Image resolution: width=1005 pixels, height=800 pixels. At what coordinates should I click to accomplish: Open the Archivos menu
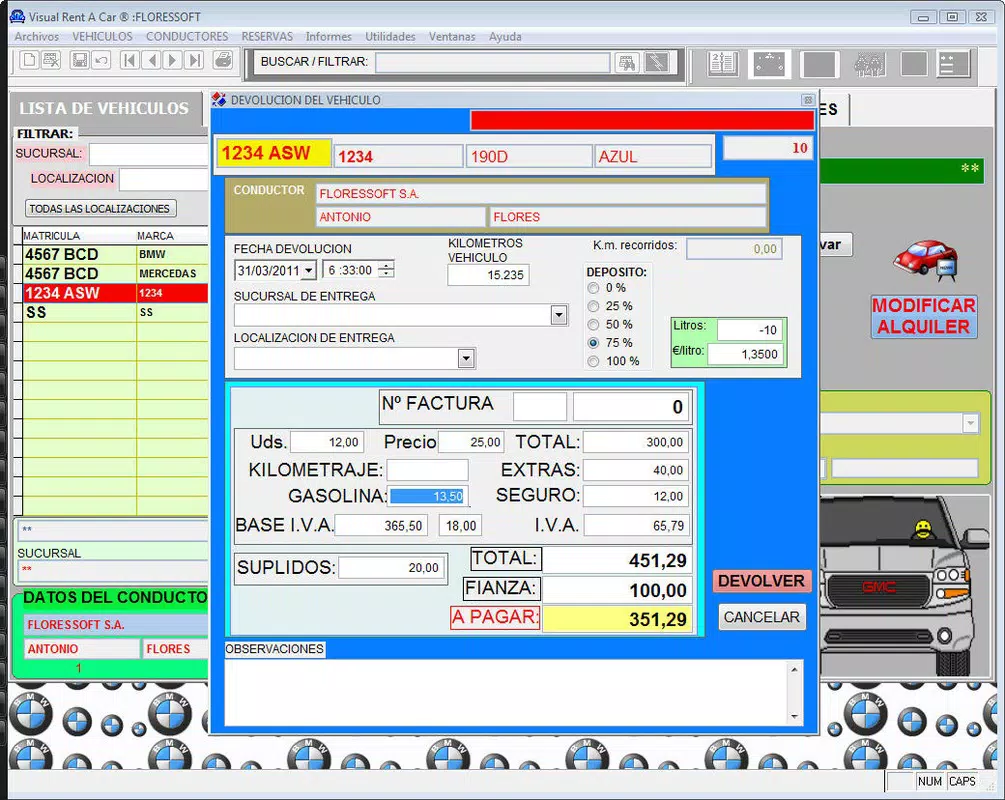pyautogui.click(x=37, y=37)
